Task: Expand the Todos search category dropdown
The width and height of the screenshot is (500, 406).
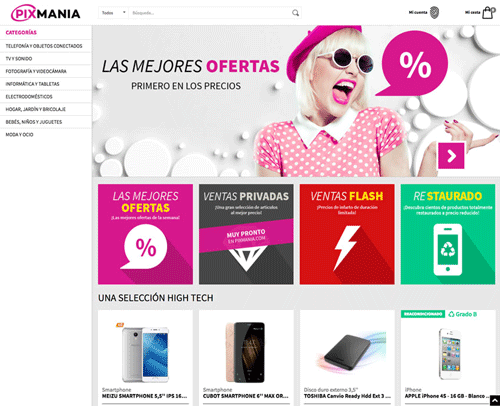Action: tap(113, 13)
